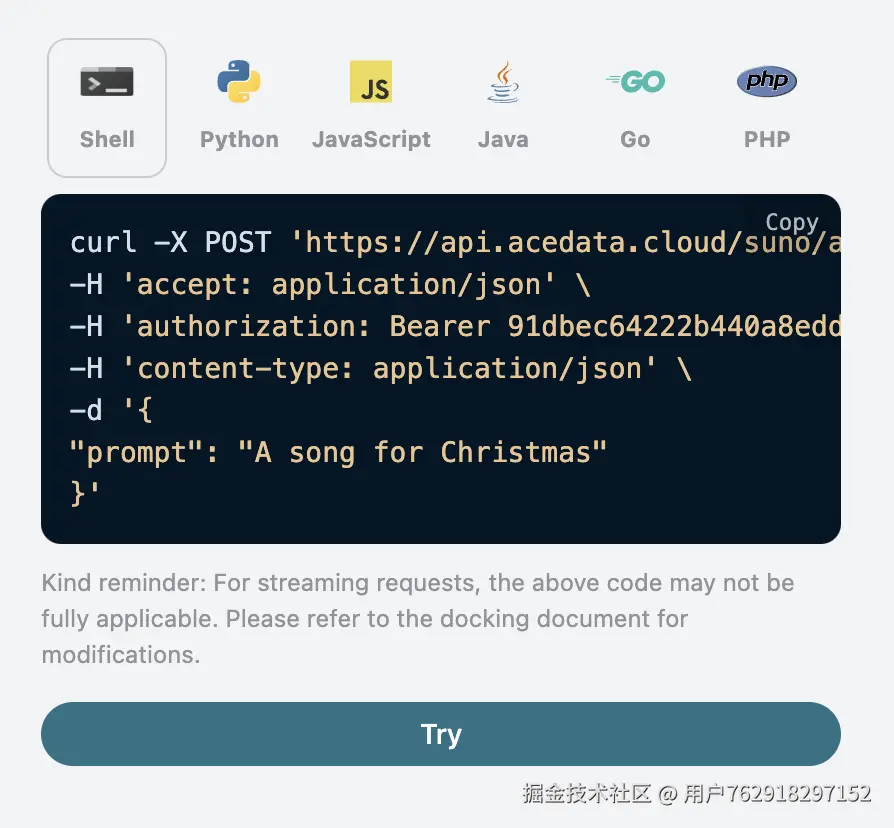Click the content-type header line
894x828 pixels.
tap(380, 368)
